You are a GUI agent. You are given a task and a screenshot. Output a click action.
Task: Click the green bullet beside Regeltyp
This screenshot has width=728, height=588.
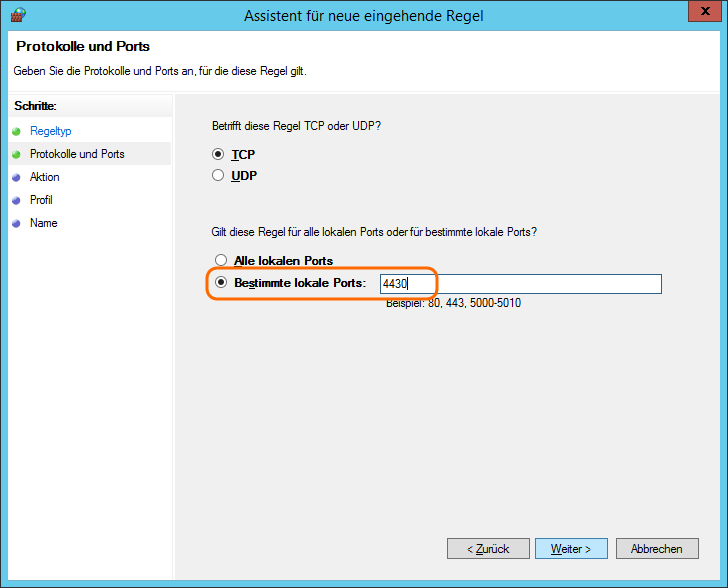[x=16, y=131]
